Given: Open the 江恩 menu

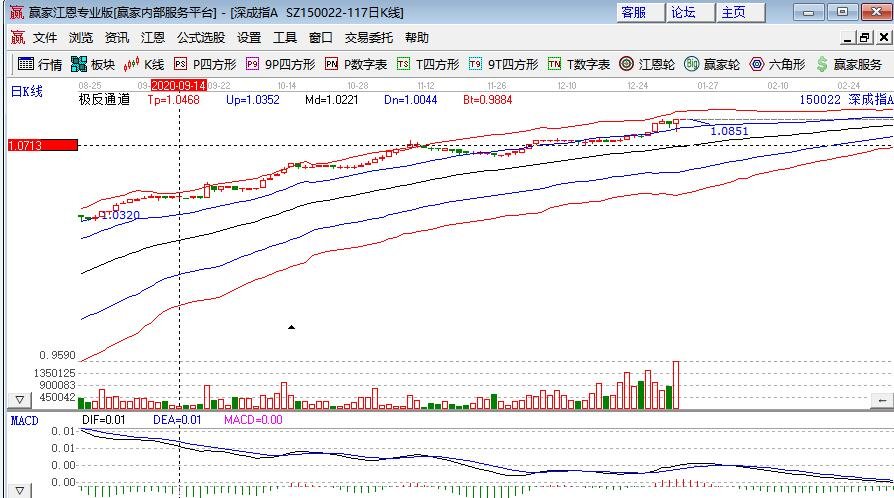Looking at the screenshot, I should pyautogui.click(x=152, y=38).
